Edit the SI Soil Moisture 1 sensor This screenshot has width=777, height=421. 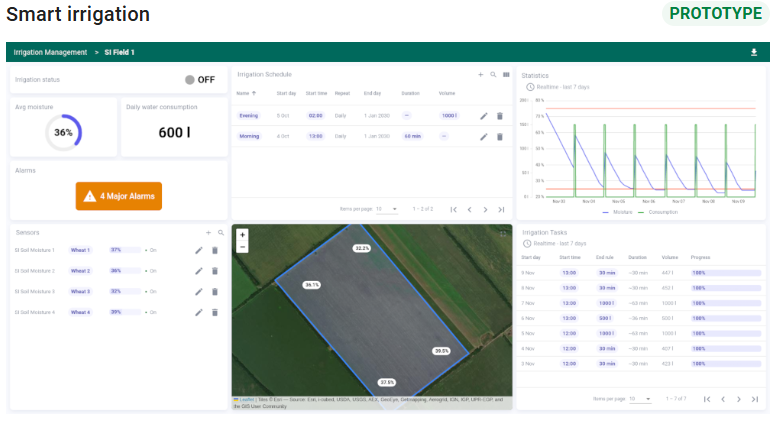[x=199, y=251]
